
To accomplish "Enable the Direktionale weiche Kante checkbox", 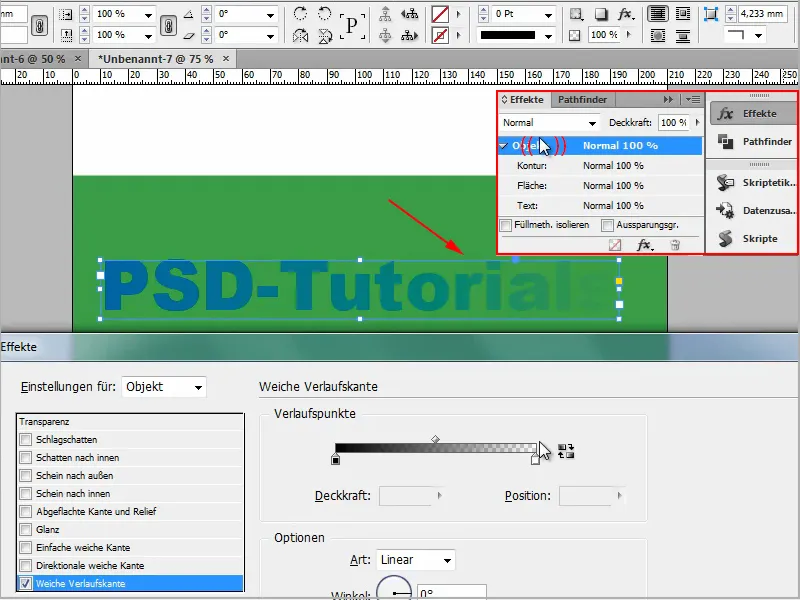I will [26, 565].
